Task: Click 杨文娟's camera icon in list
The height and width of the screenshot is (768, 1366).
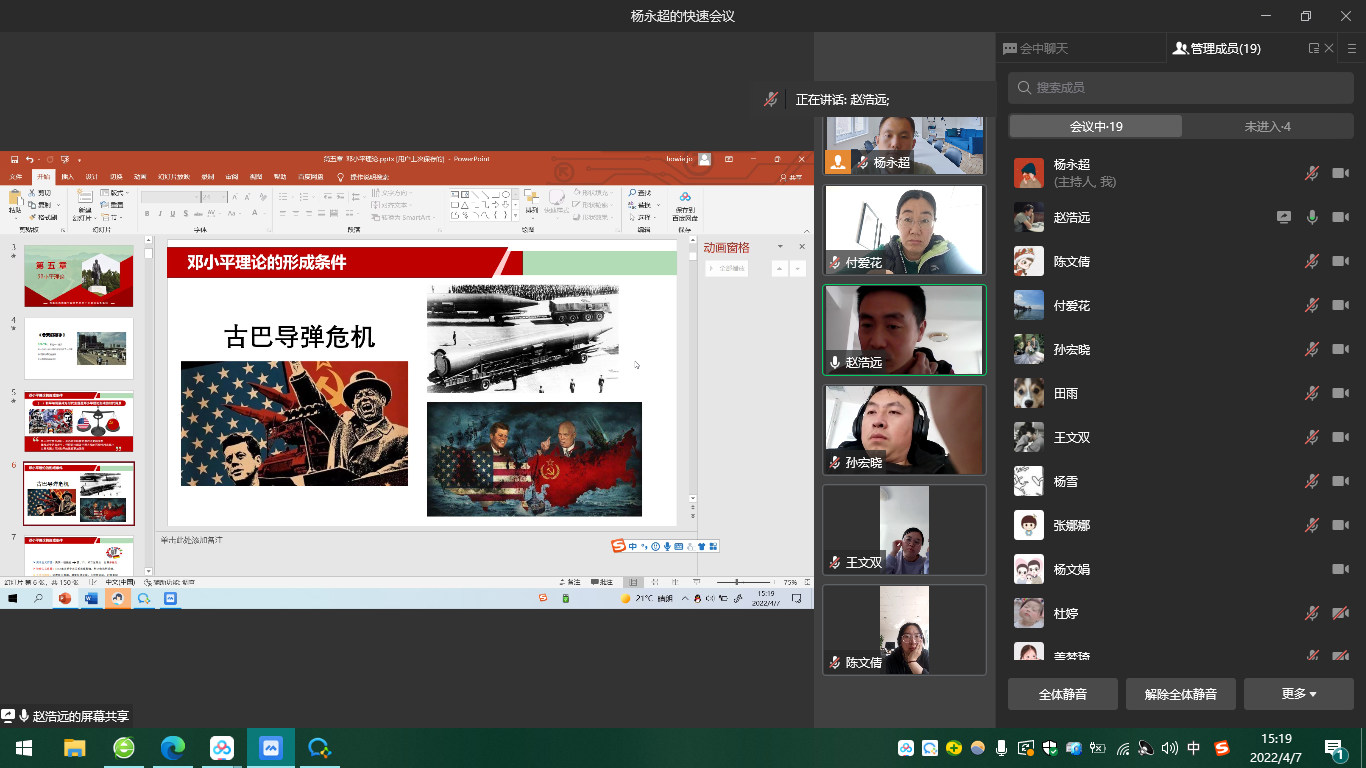Action: pos(1340,569)
